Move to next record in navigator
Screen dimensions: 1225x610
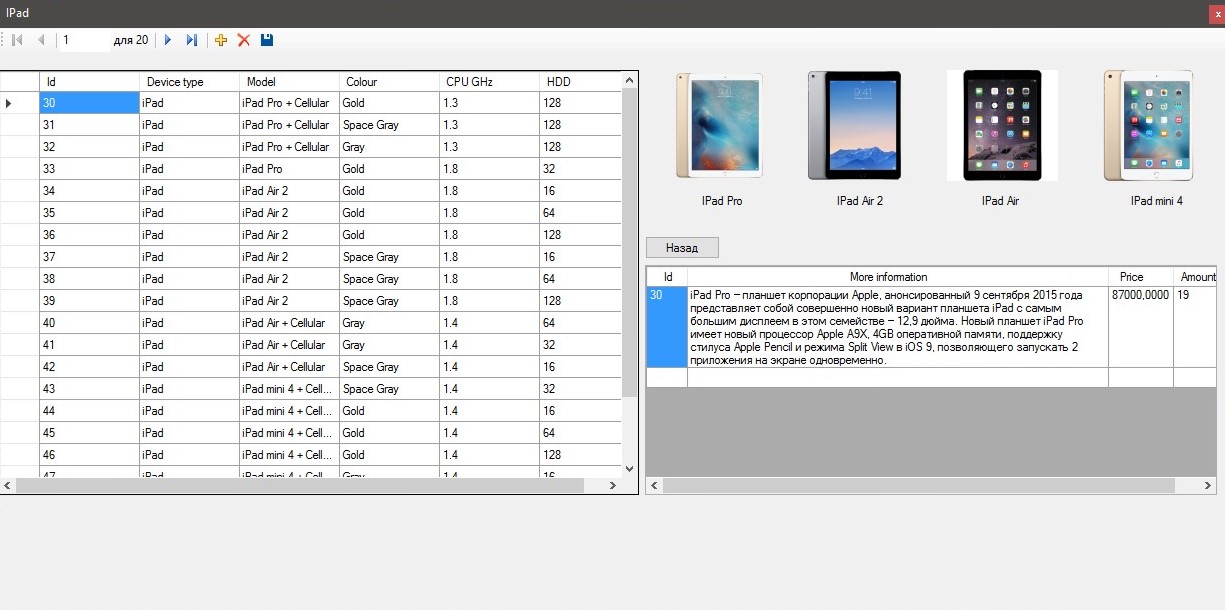[168, 40]
